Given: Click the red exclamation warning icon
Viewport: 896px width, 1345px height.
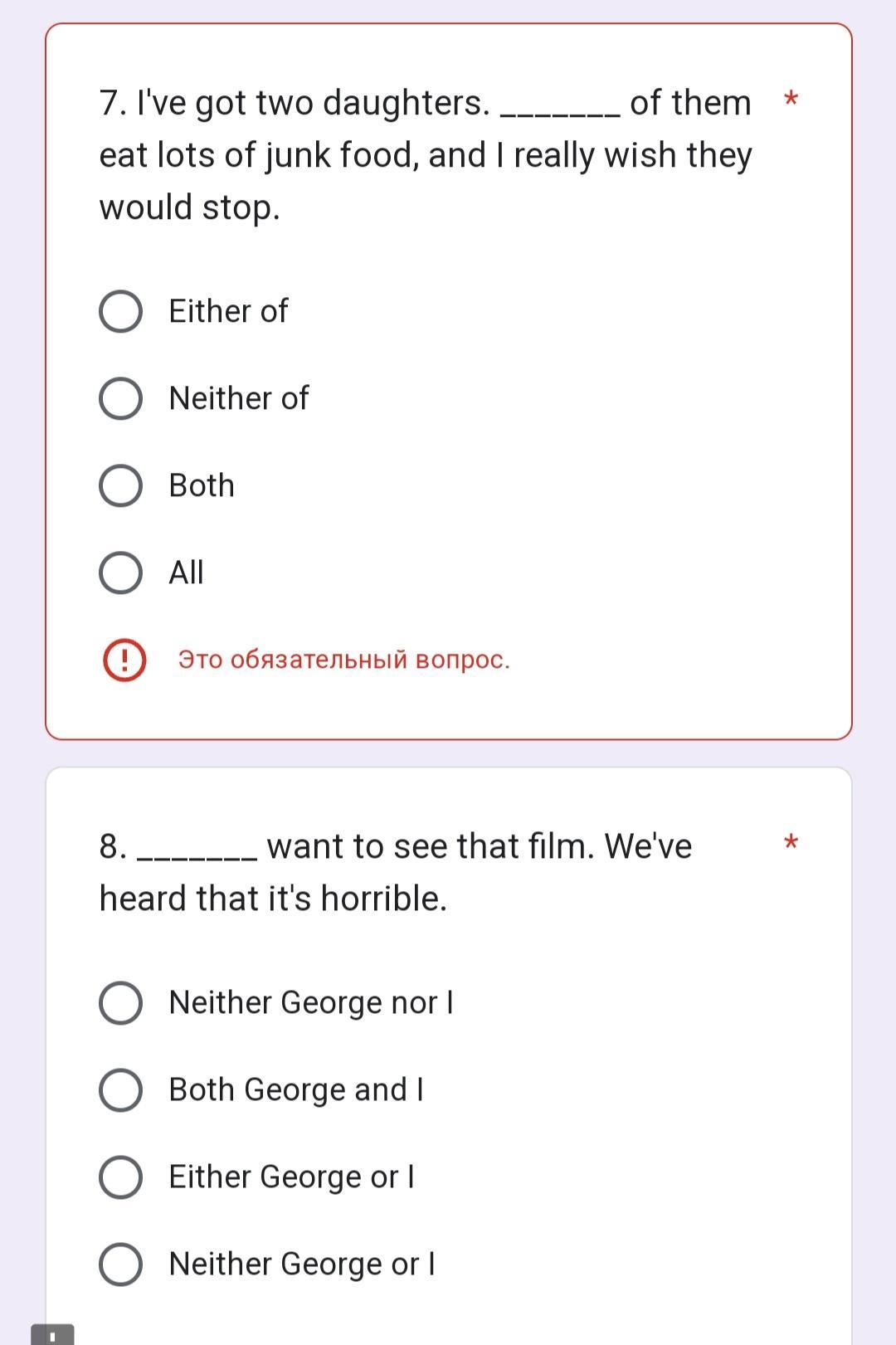Looking at the screenshot, I should point(124,660).
